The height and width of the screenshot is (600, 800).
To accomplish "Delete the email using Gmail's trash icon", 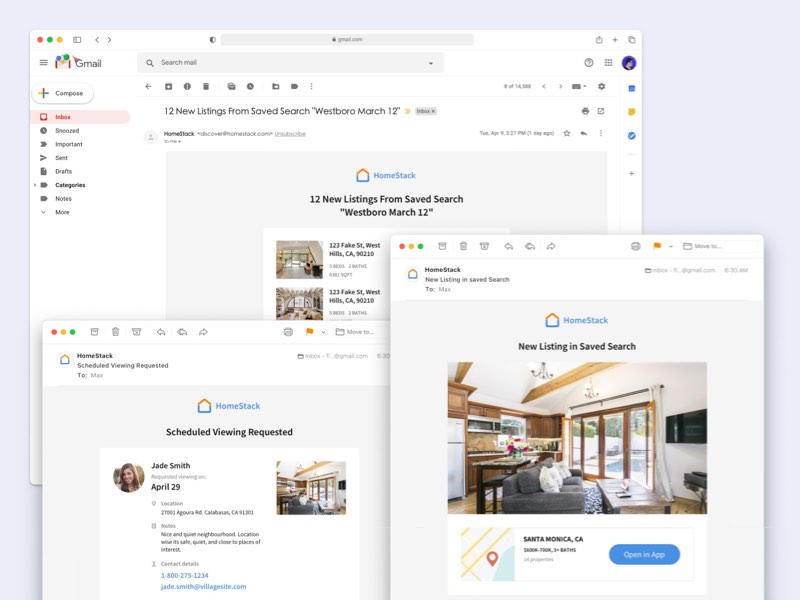I will 206,86.
